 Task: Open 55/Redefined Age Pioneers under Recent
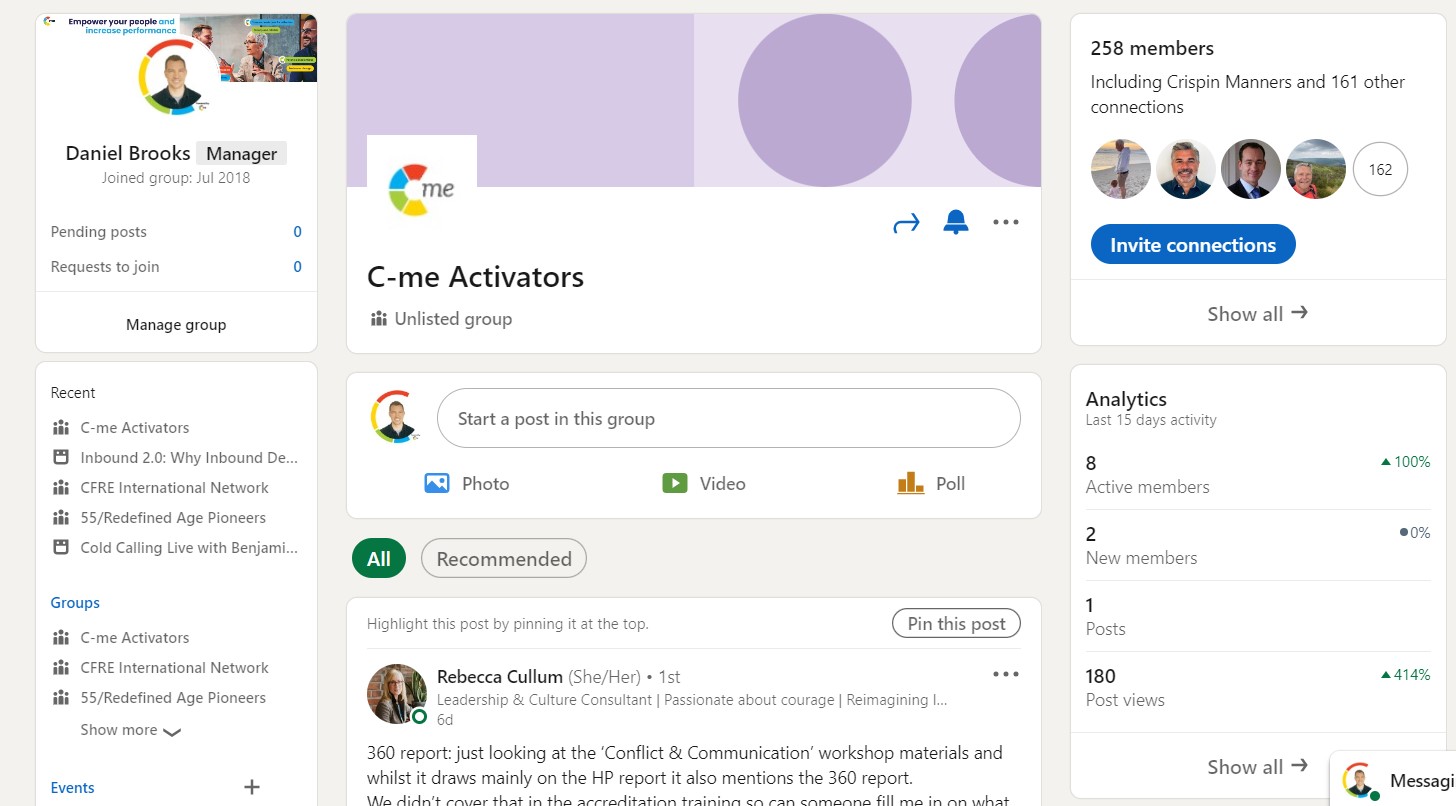173,517
